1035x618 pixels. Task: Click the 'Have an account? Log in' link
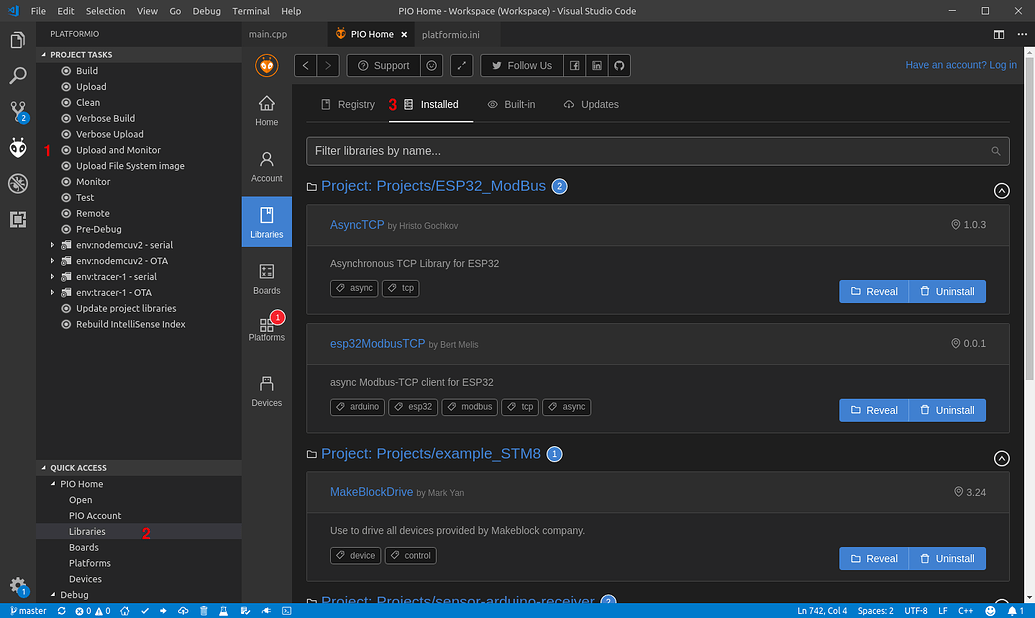[960, 65]
